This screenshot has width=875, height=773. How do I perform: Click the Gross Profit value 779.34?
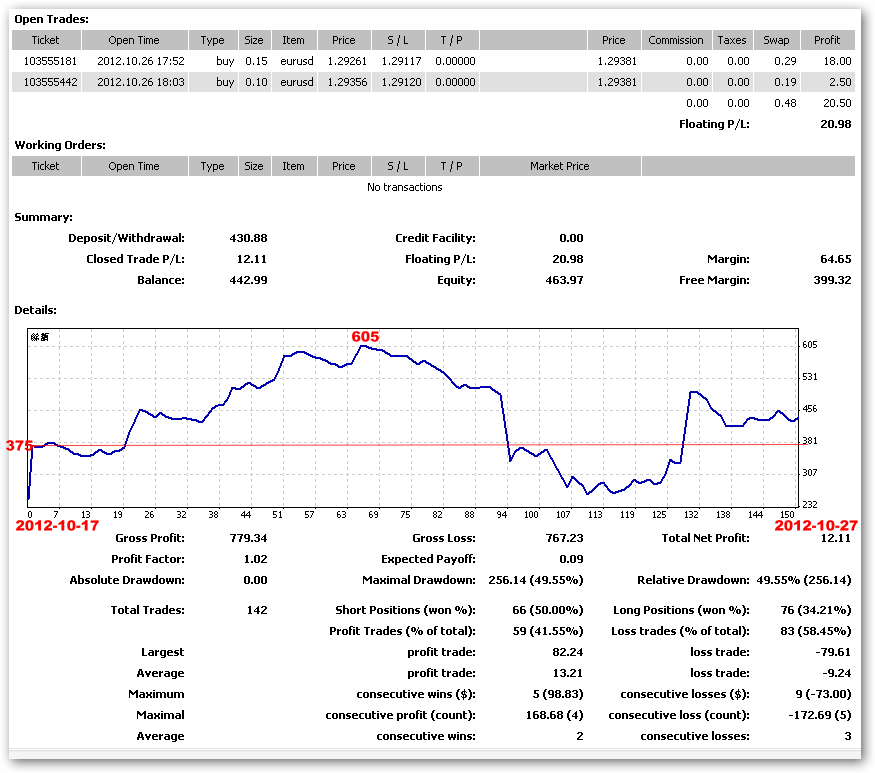pyautogui.click(x=248, y=538)
